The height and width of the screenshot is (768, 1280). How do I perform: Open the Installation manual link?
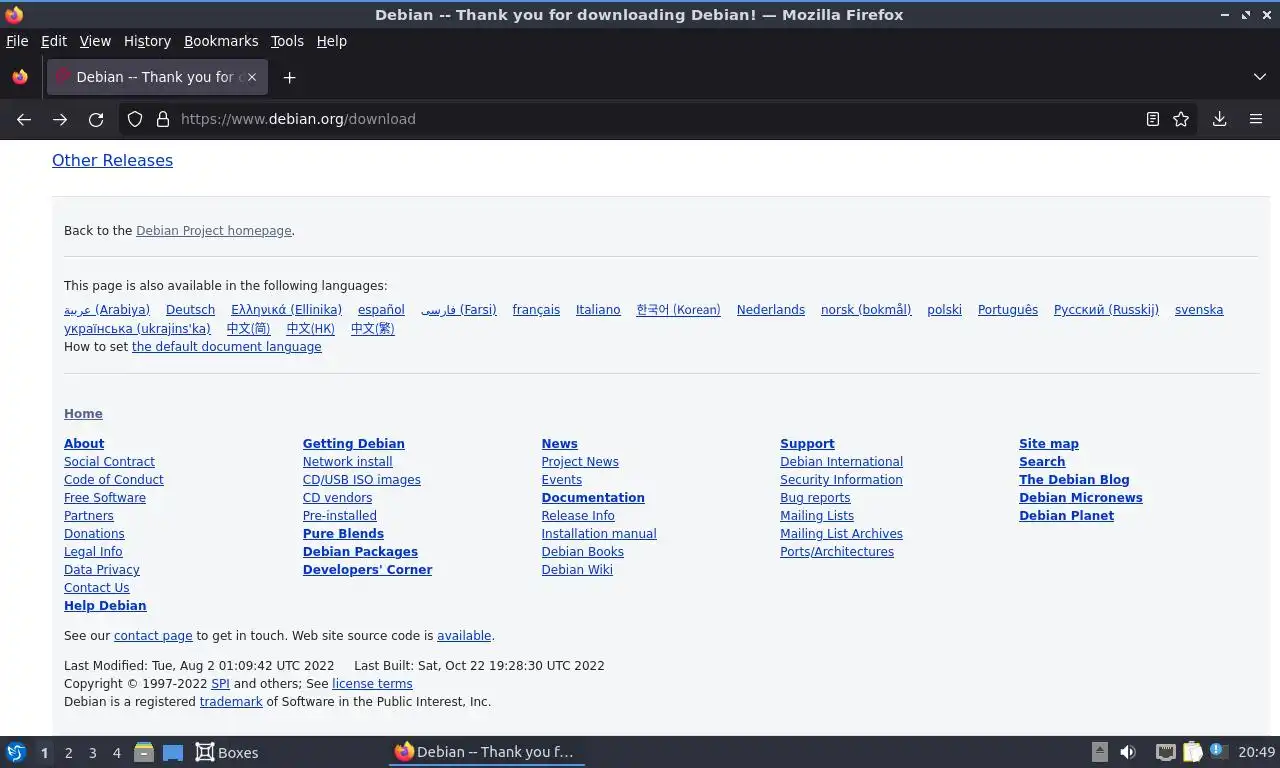tap(599, 534)
